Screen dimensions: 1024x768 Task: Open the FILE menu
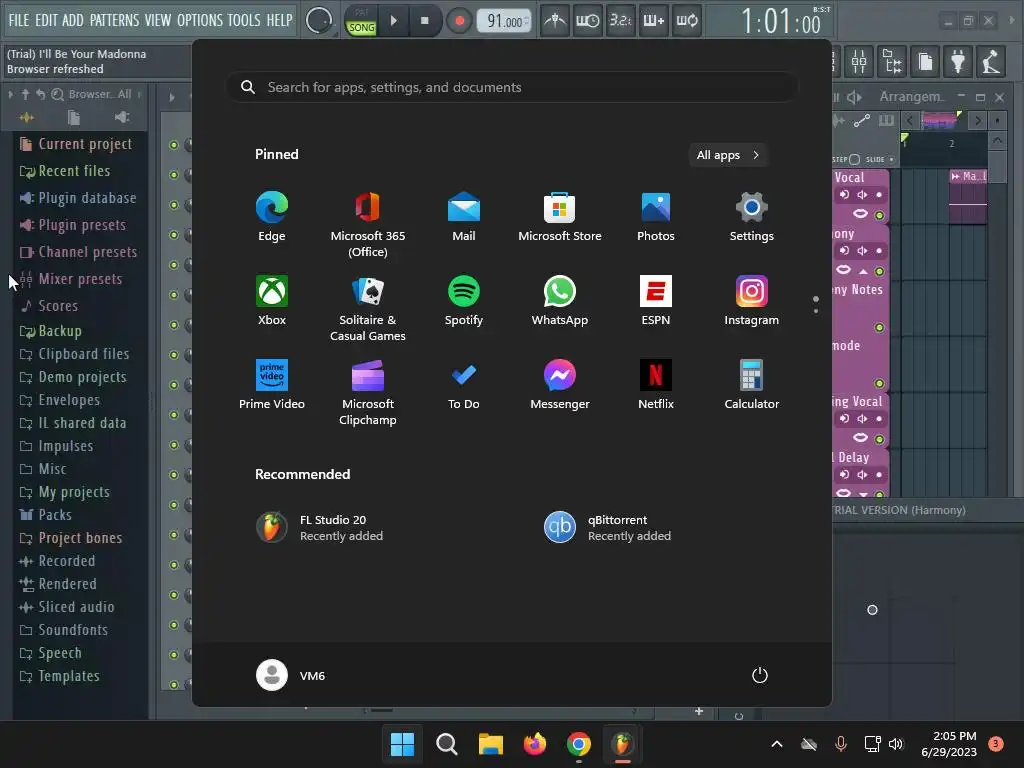click(19, 20)
